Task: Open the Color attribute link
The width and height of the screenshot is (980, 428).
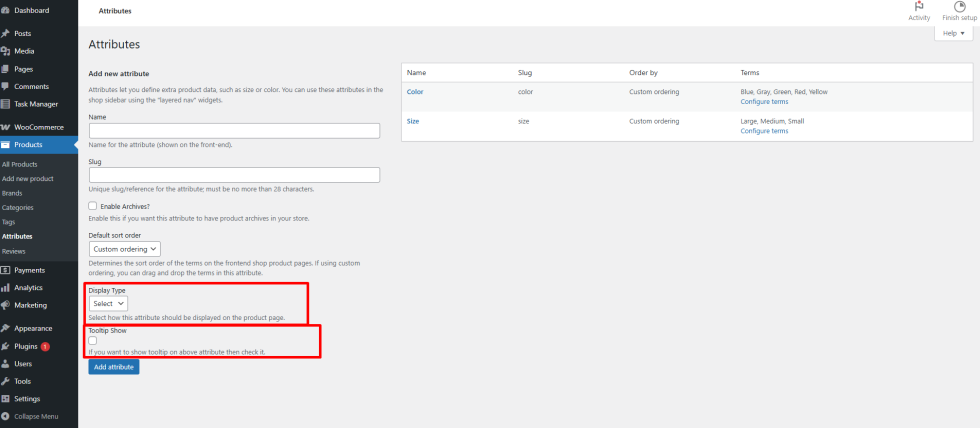Action: pyautogui.click(x=415, y=92)
